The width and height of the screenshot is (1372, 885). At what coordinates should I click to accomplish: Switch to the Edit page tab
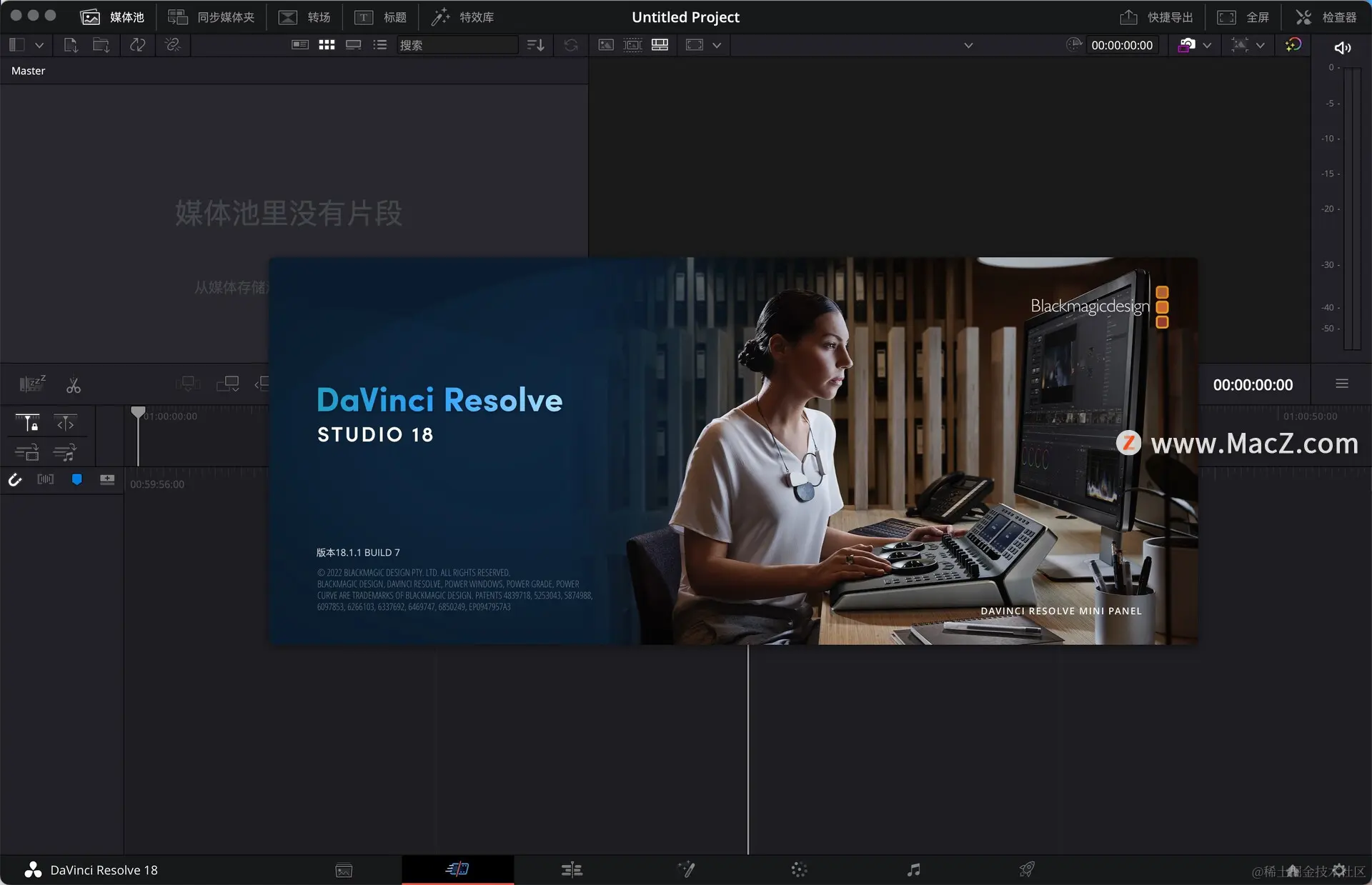[572, 869]
